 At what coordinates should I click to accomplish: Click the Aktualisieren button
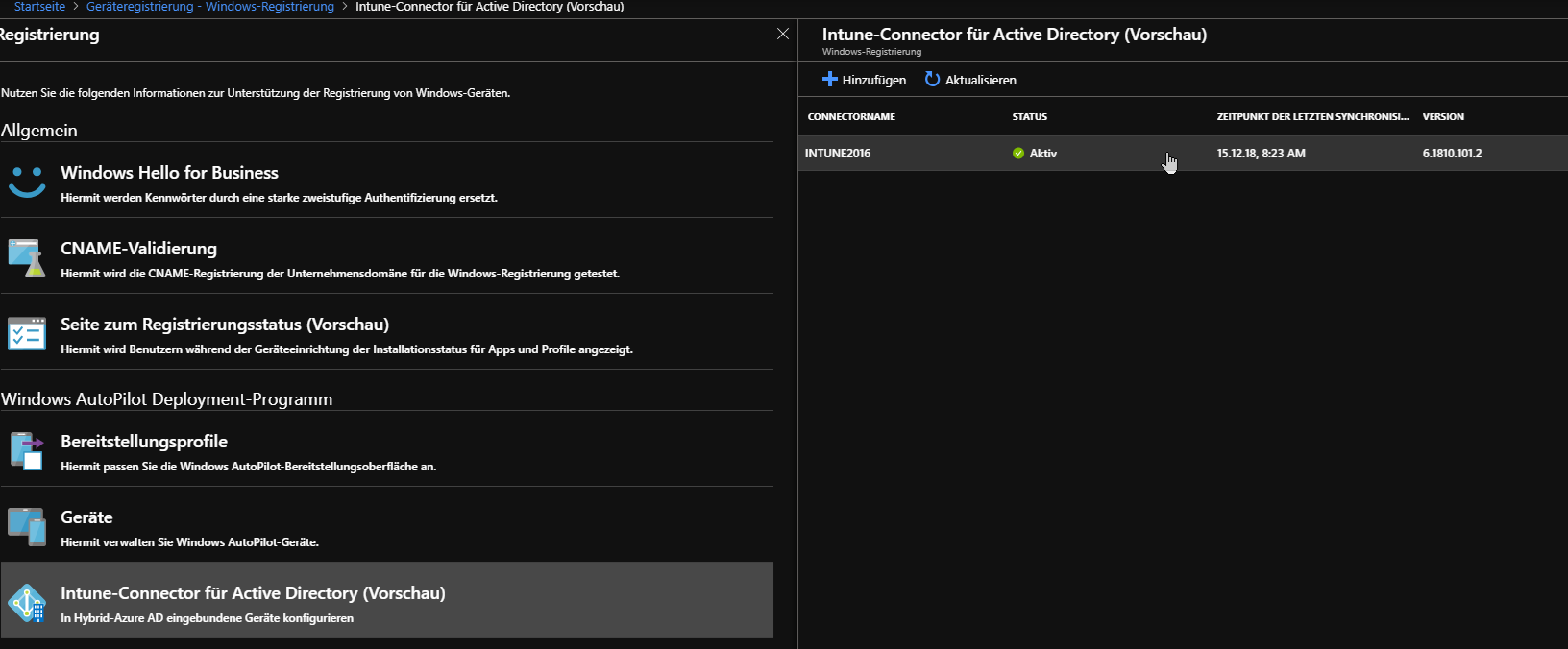(970, 80)
